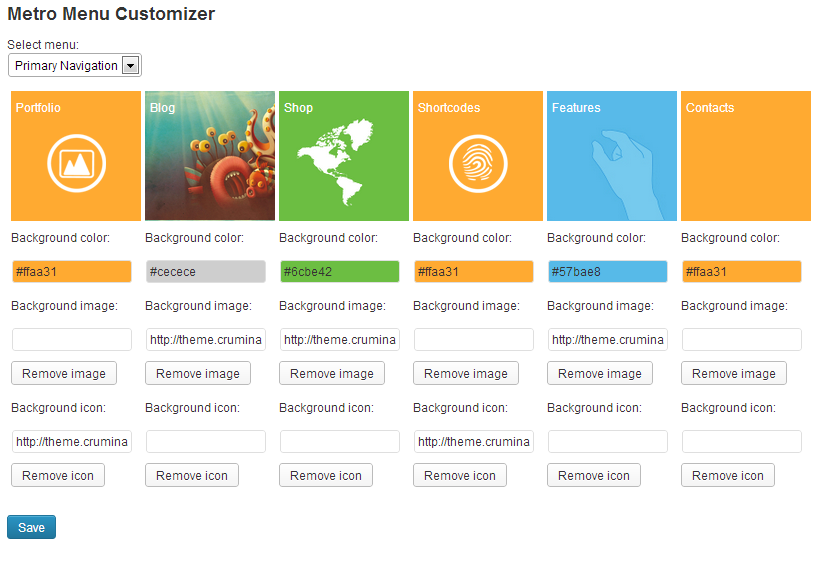Click Remove image for Features column
Viewport: 817px width, 575px height.
tap(600, 374)
